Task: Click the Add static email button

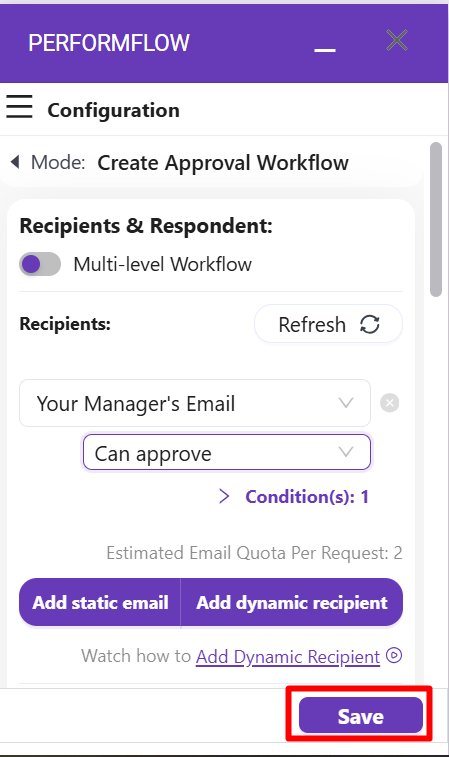Action: (x=100, y=603)
